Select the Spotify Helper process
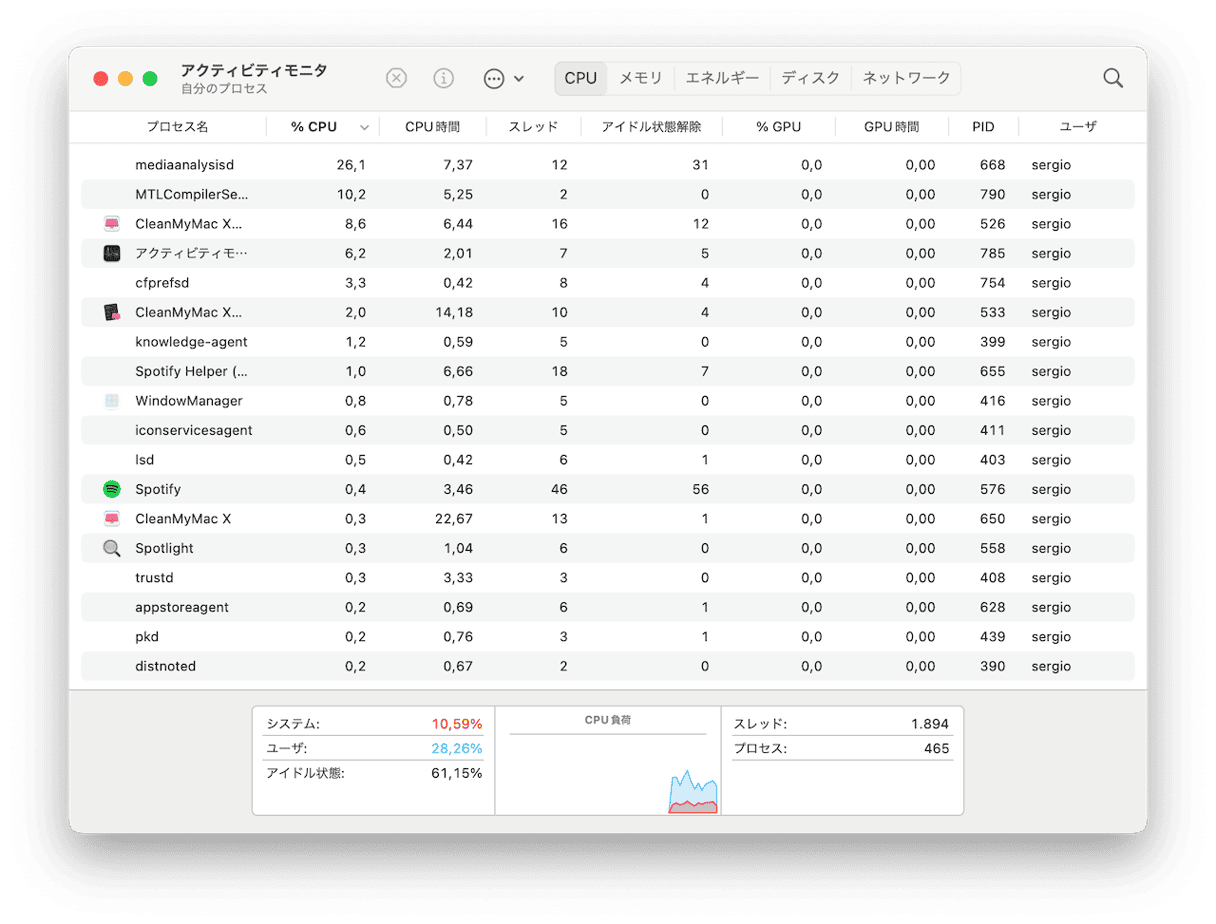1216x924 pixels. (x=191, y=371)
